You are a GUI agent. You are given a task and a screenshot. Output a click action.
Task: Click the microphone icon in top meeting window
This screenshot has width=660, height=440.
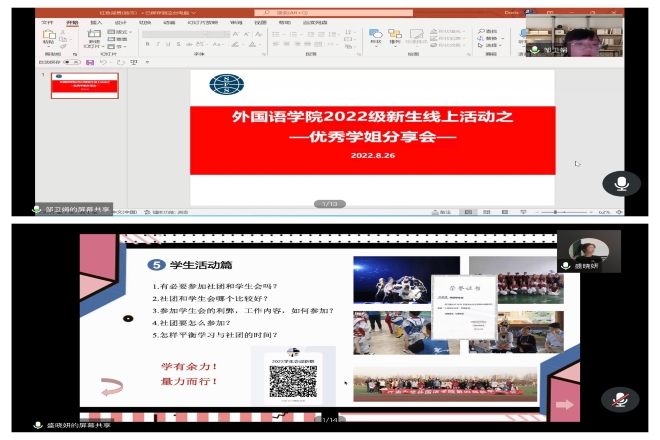(621, 183)
